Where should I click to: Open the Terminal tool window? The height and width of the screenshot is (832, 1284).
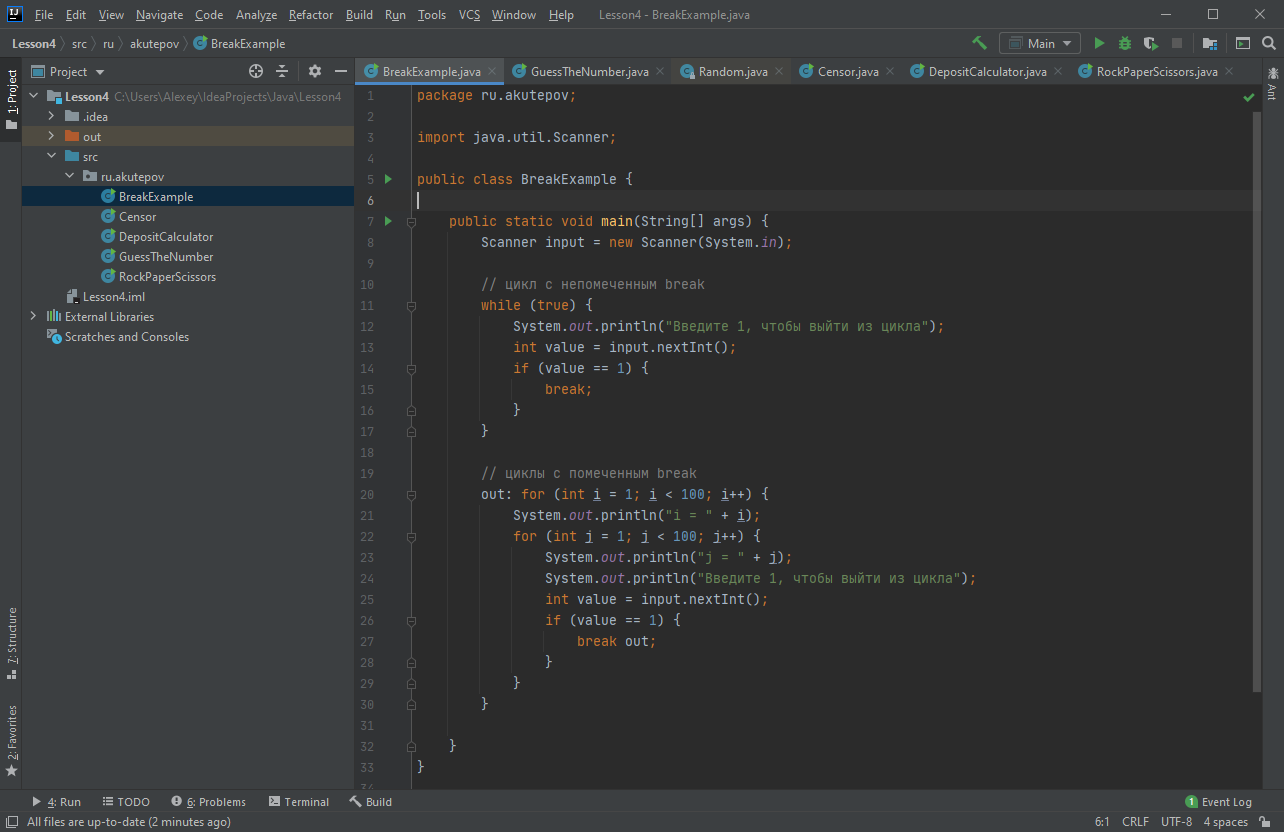point(298,801)
